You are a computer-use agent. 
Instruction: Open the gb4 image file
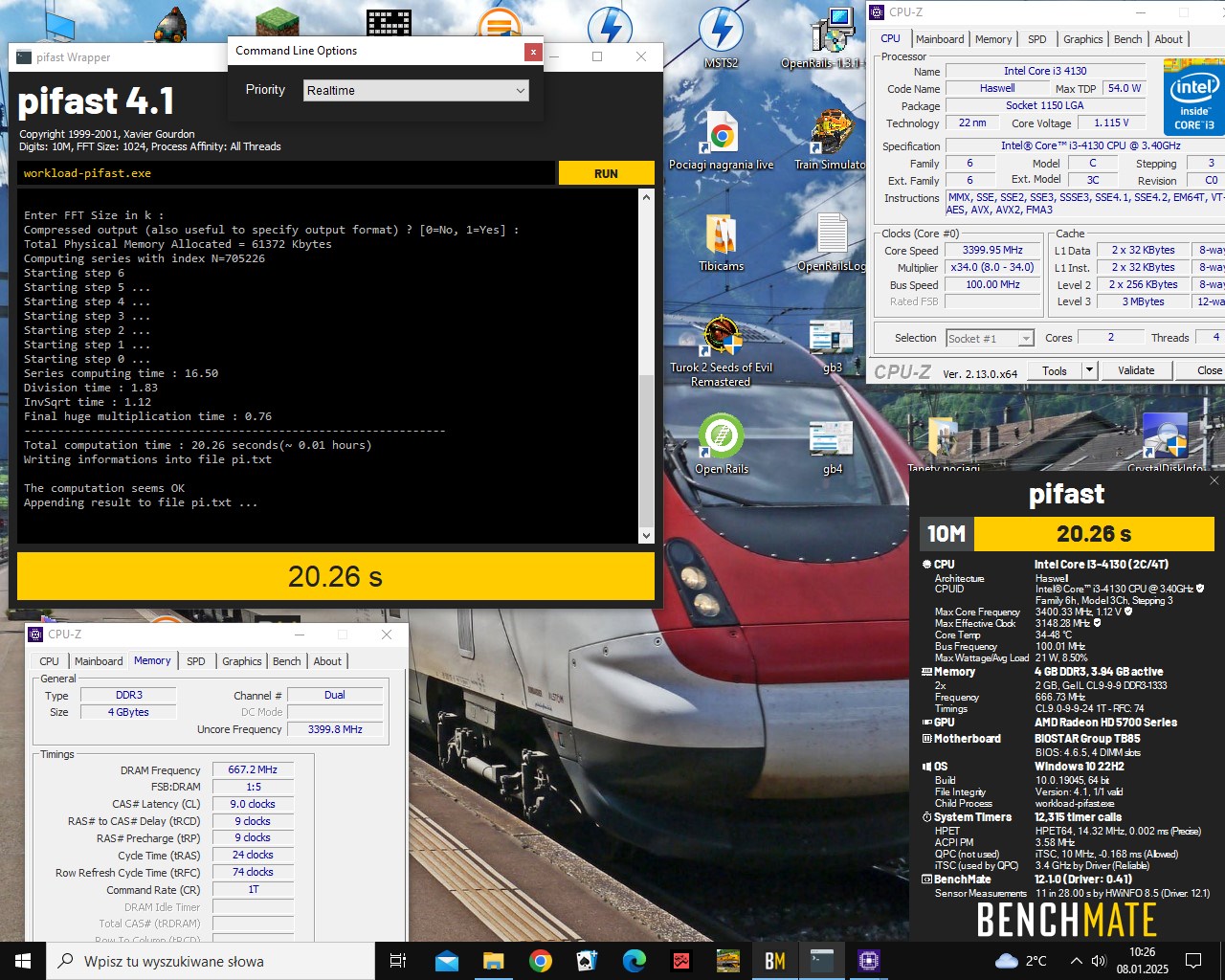tap(832, 446)
